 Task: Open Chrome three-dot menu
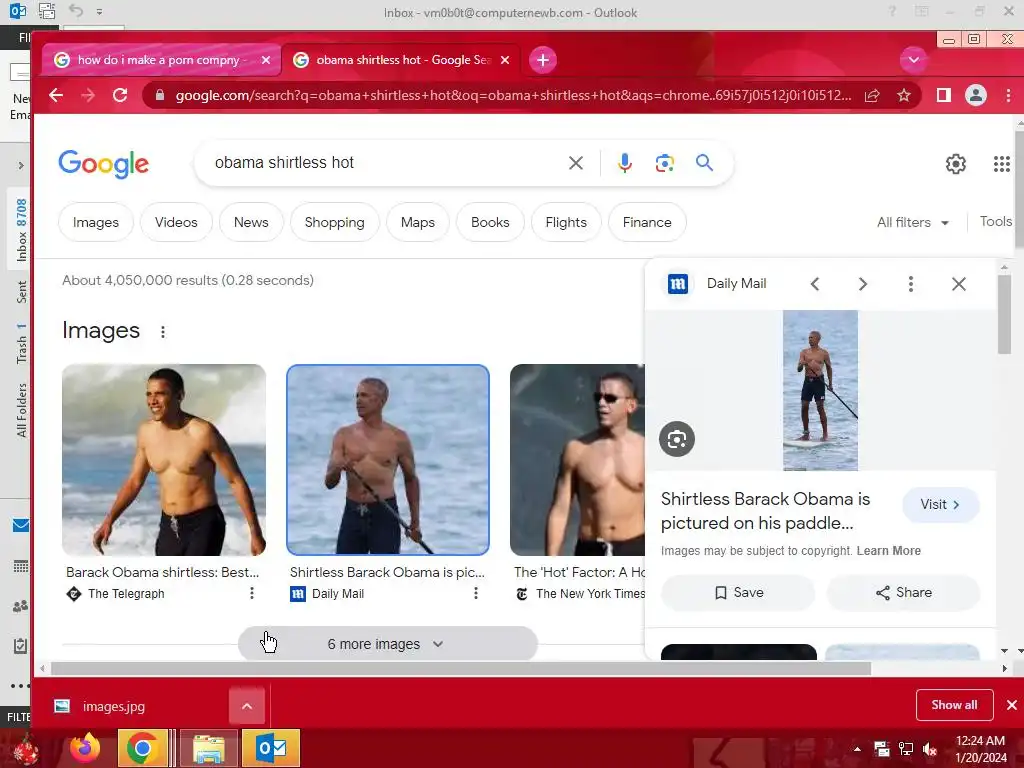(x=1008, y=95)
